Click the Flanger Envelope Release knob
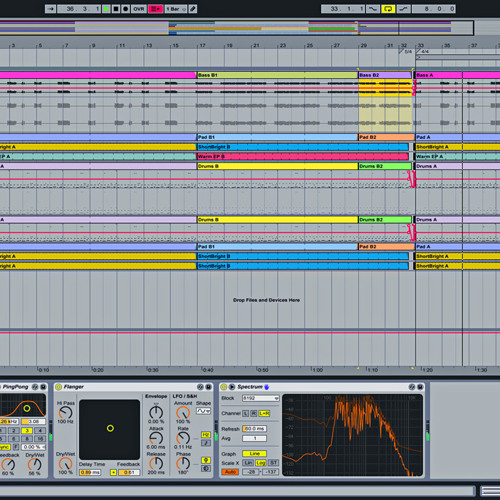Image resolution: width=500 pixels, height=500 pixels. 156,463
